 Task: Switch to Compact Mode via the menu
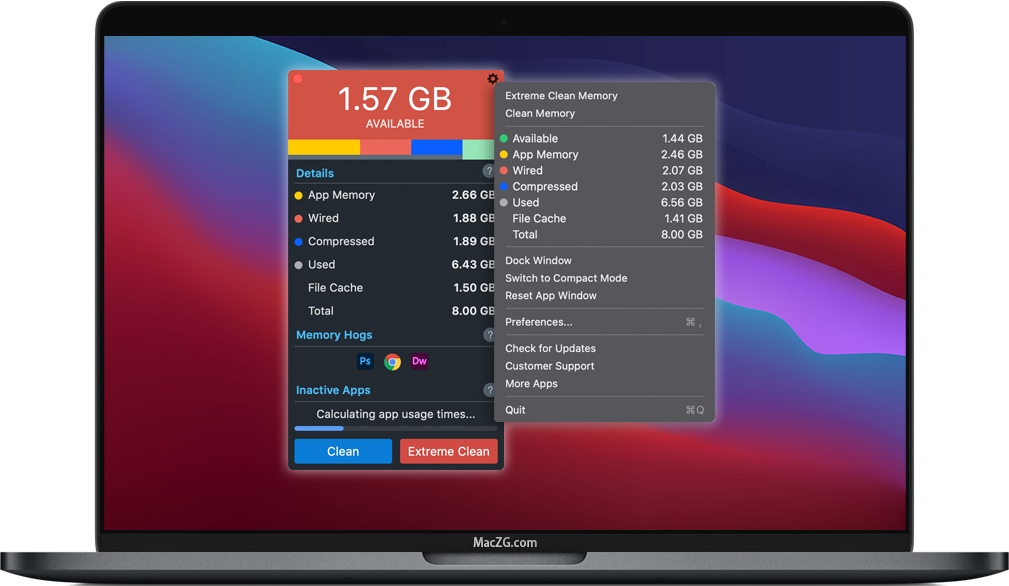(x=566, y=278)
